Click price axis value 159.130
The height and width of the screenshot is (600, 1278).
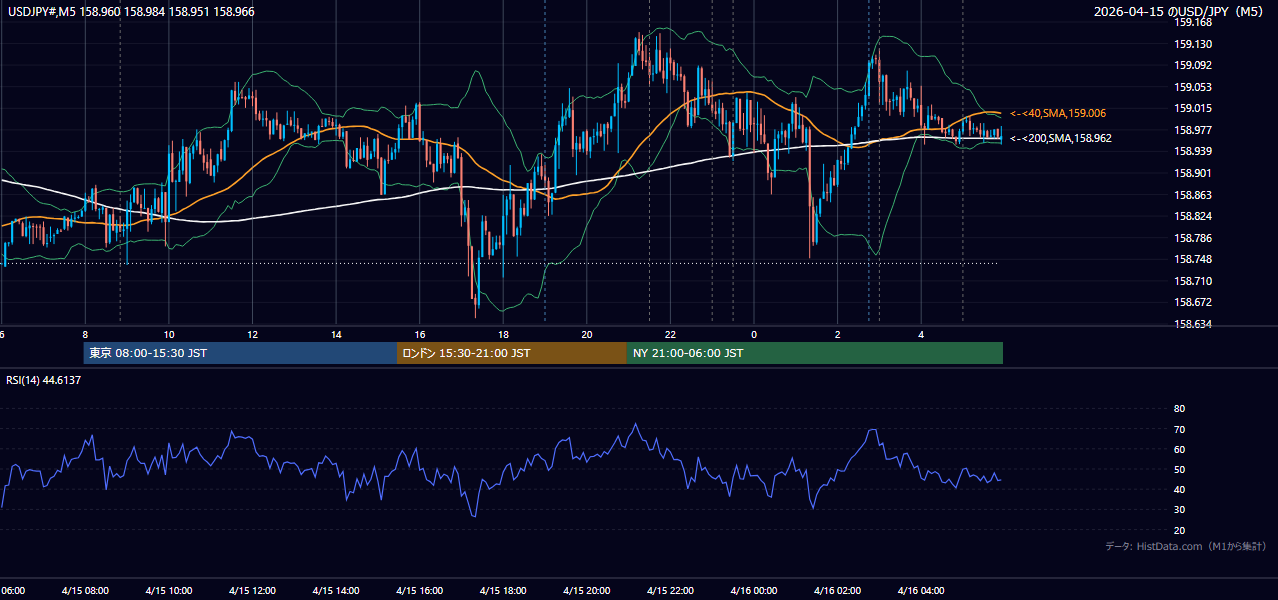(x=1193, y=44)
